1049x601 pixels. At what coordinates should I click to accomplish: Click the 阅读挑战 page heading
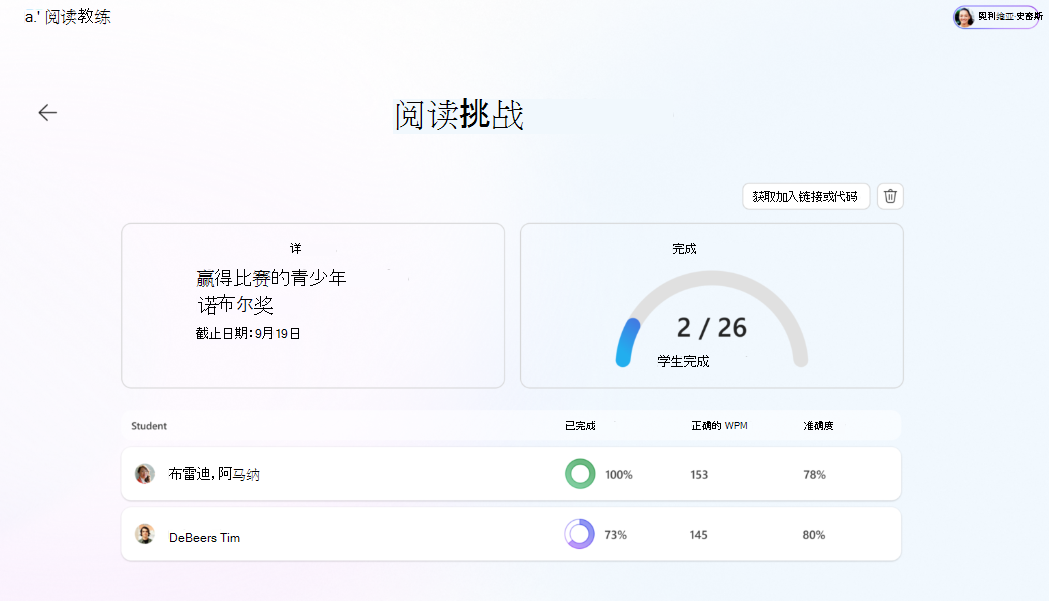[x=459, y=115]
